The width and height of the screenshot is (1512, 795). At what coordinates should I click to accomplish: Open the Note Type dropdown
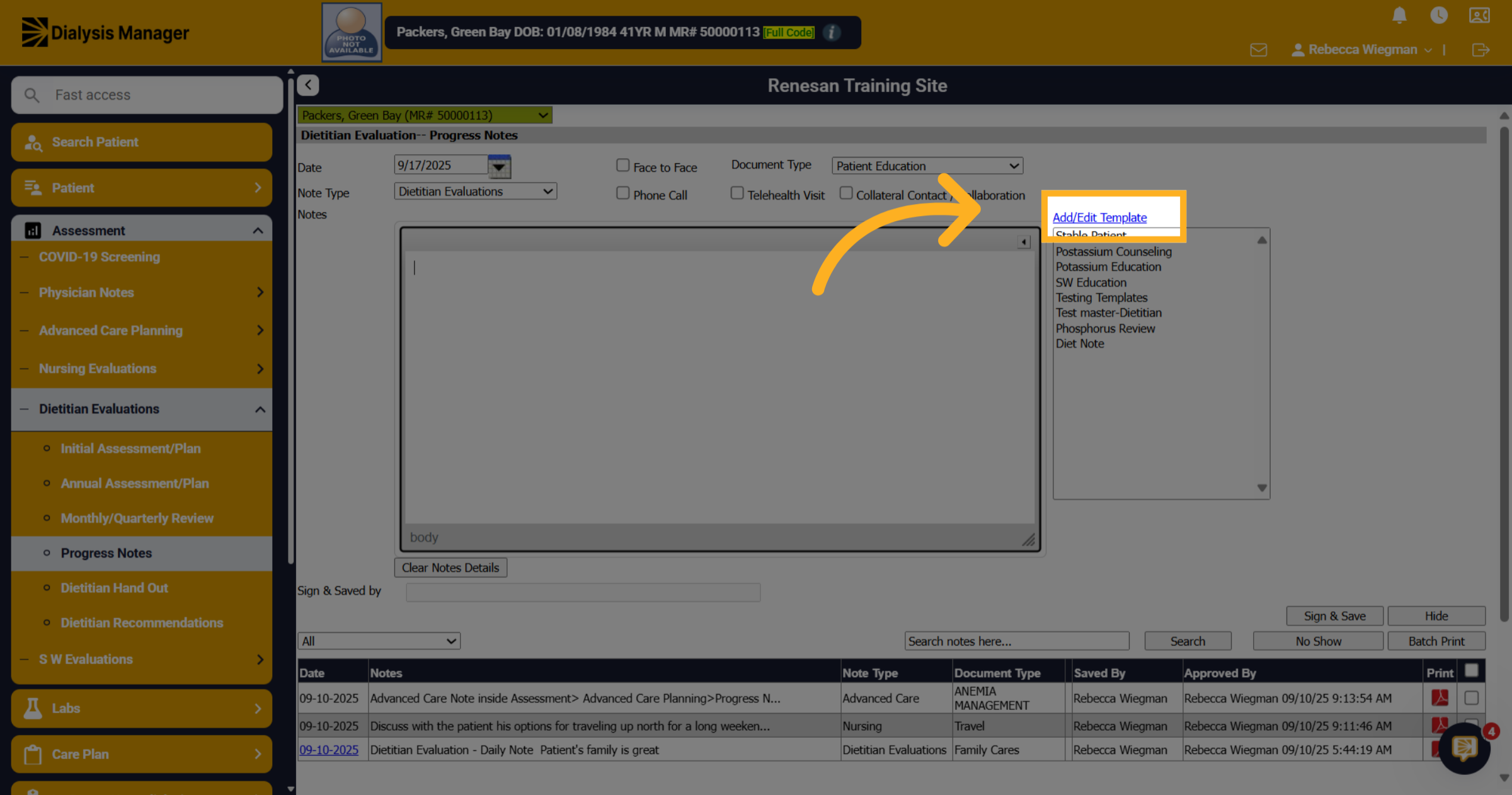point(476,191)
